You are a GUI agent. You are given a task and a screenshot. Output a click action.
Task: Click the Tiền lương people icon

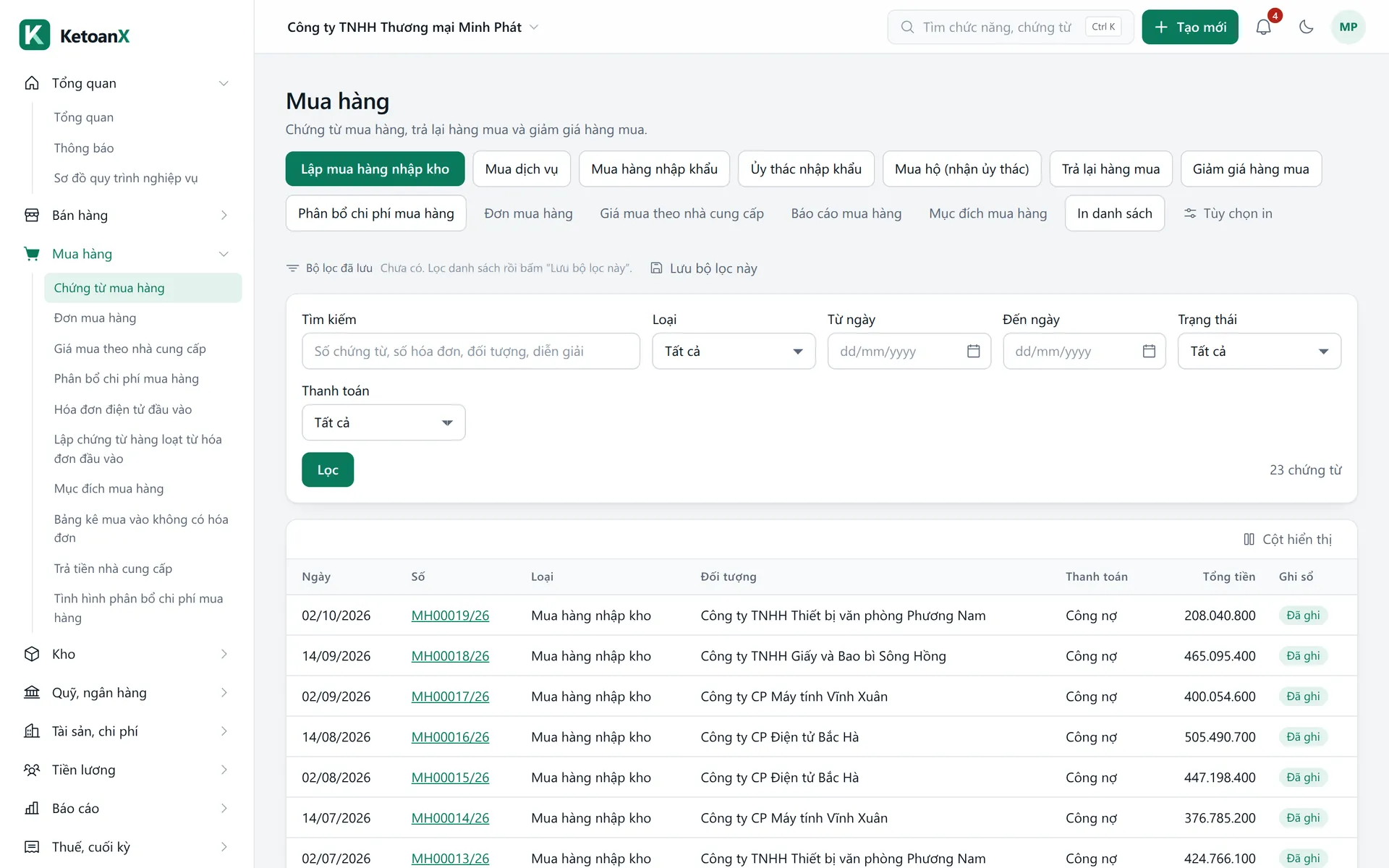[32, 770]
